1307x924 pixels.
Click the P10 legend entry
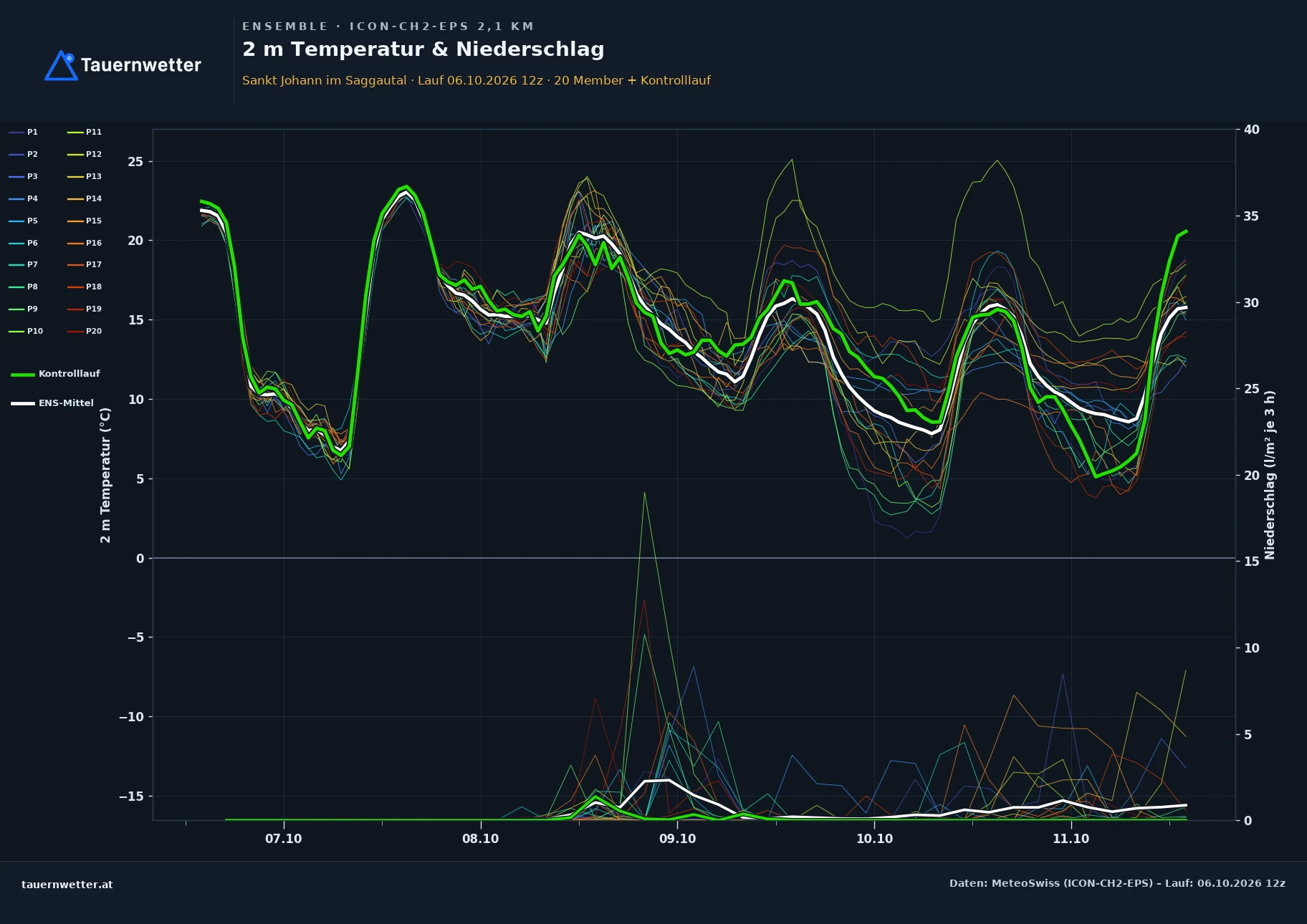26,331
